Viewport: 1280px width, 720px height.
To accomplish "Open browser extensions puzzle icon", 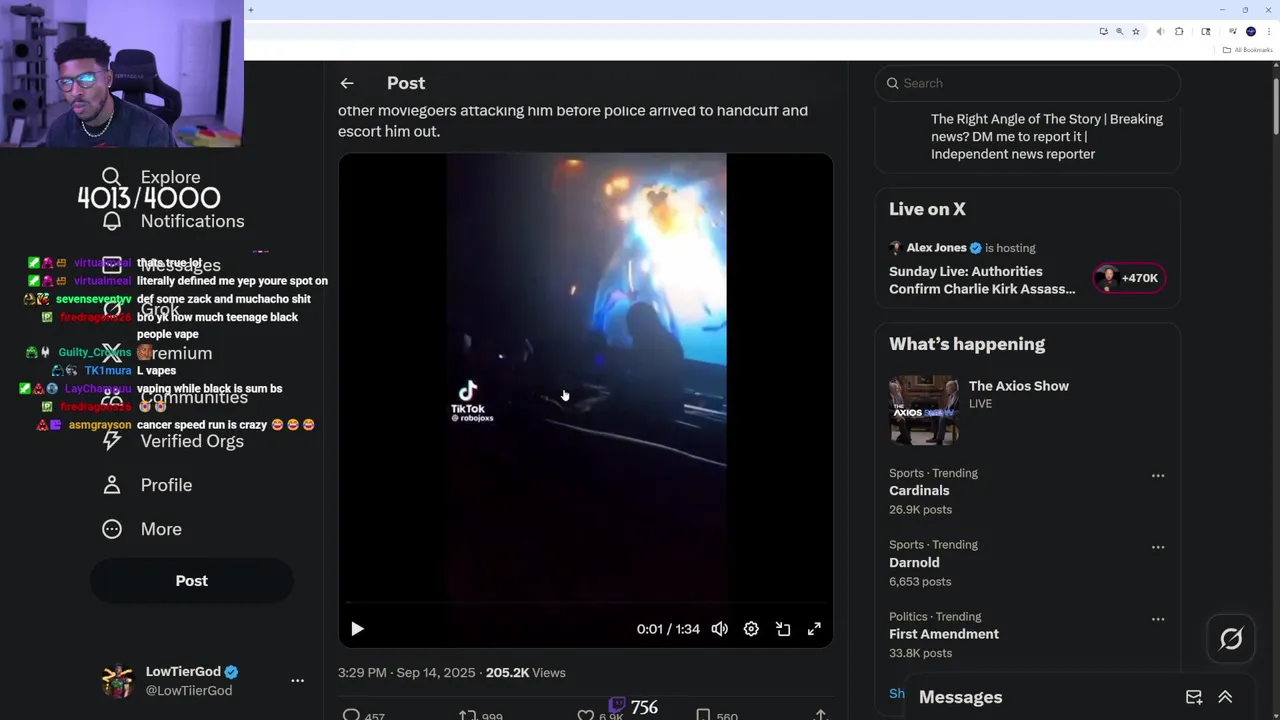I will [x=1179, y=31].
